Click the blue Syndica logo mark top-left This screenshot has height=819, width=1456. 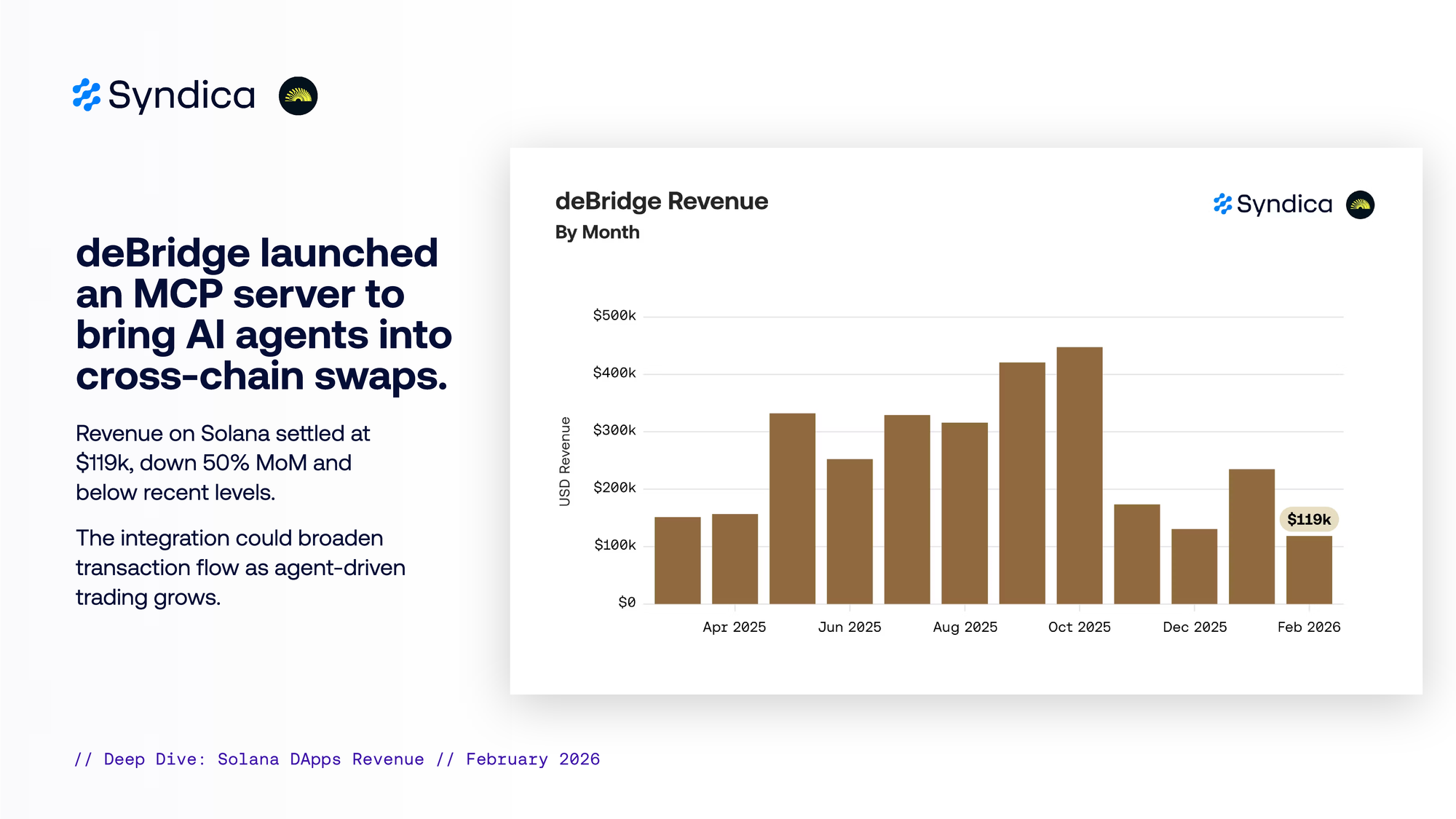tap(87, 95)
